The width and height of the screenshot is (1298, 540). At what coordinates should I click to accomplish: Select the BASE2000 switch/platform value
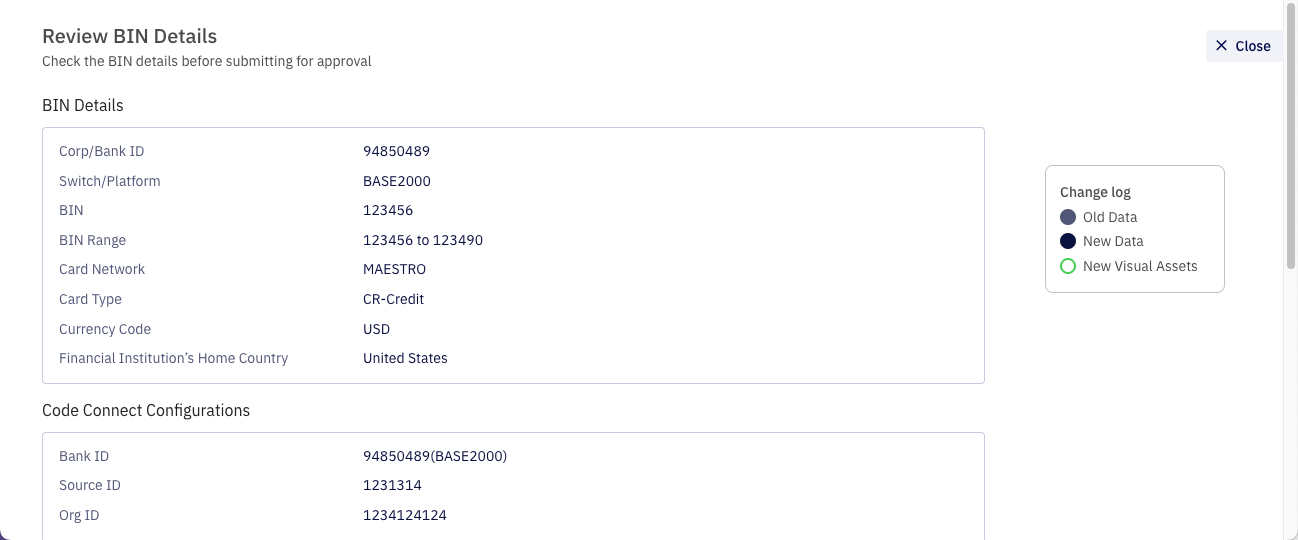click(397, 181)
